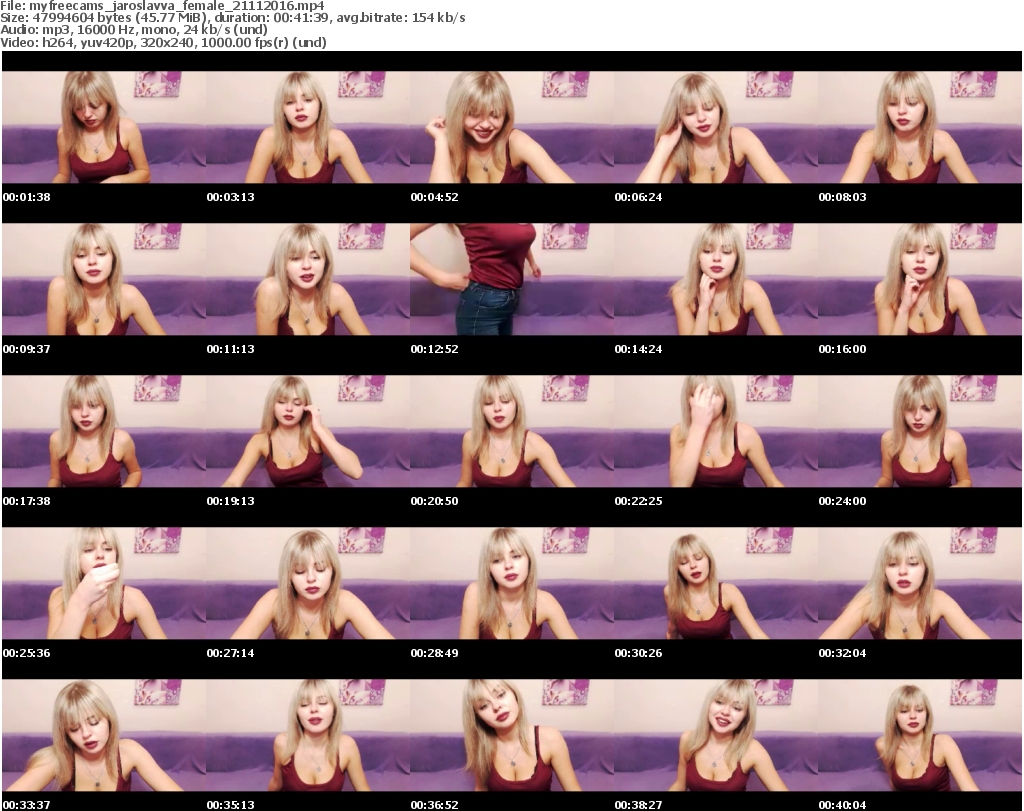Select the thumbnail frame at 00:35:13
Screen dimensions: 1024x811
tap(308, 736)
